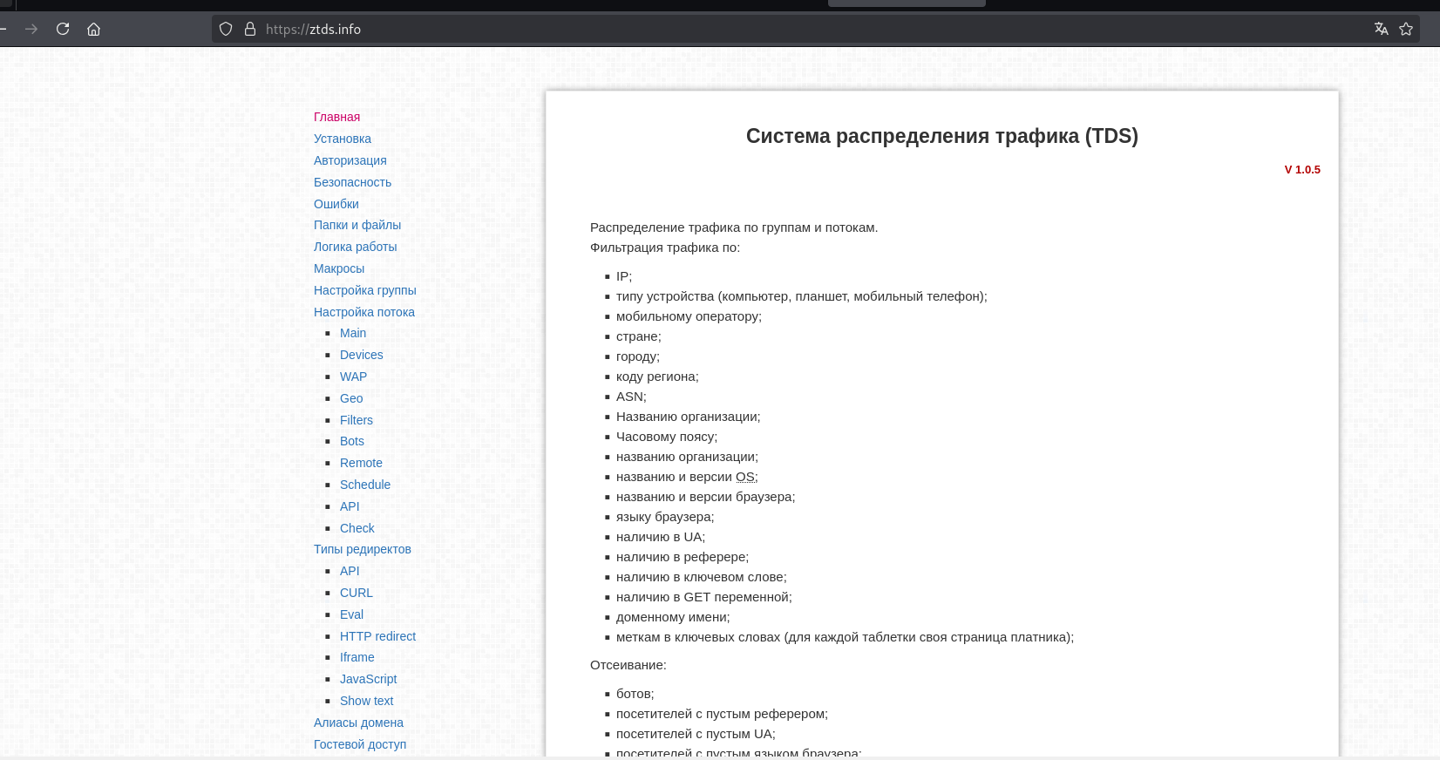
Task: Open the JavaScript redirect type link
Action: coord(368,679)
